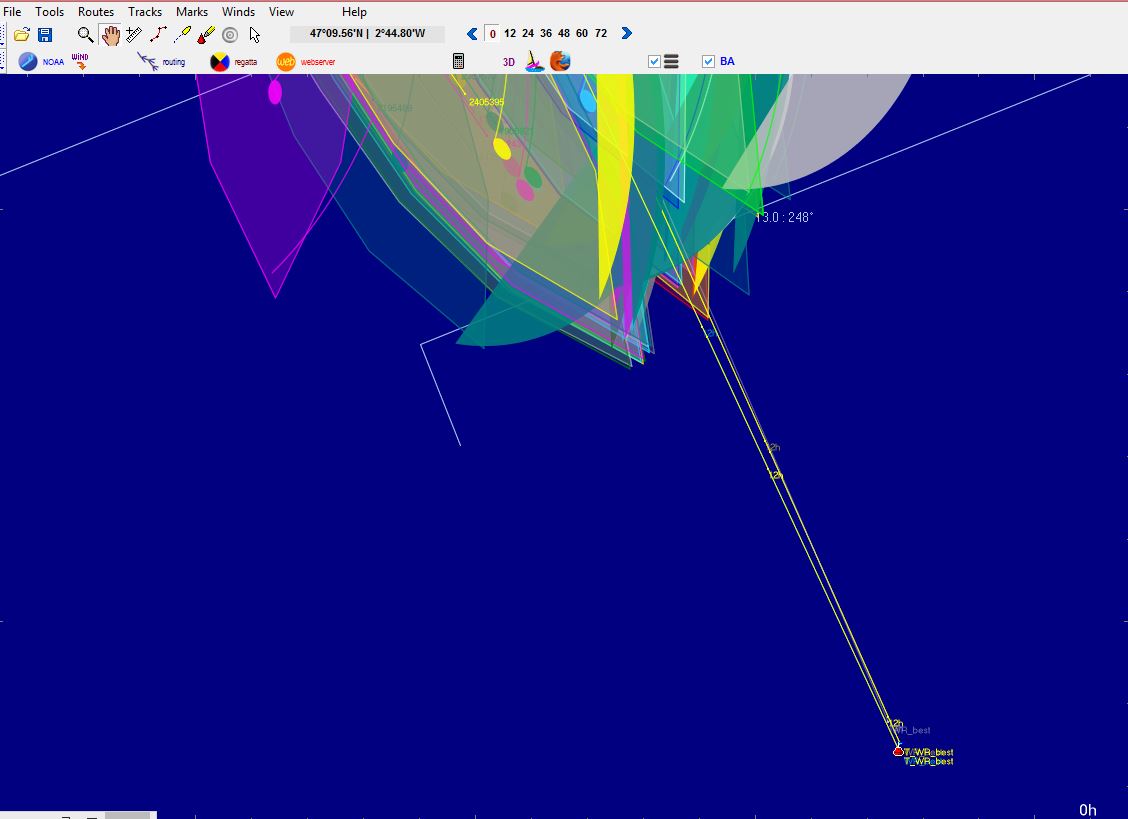This screenshot has height=819, width=1128.
Task: Jump to forecast hour 24
Action: [x=528, y=34]
